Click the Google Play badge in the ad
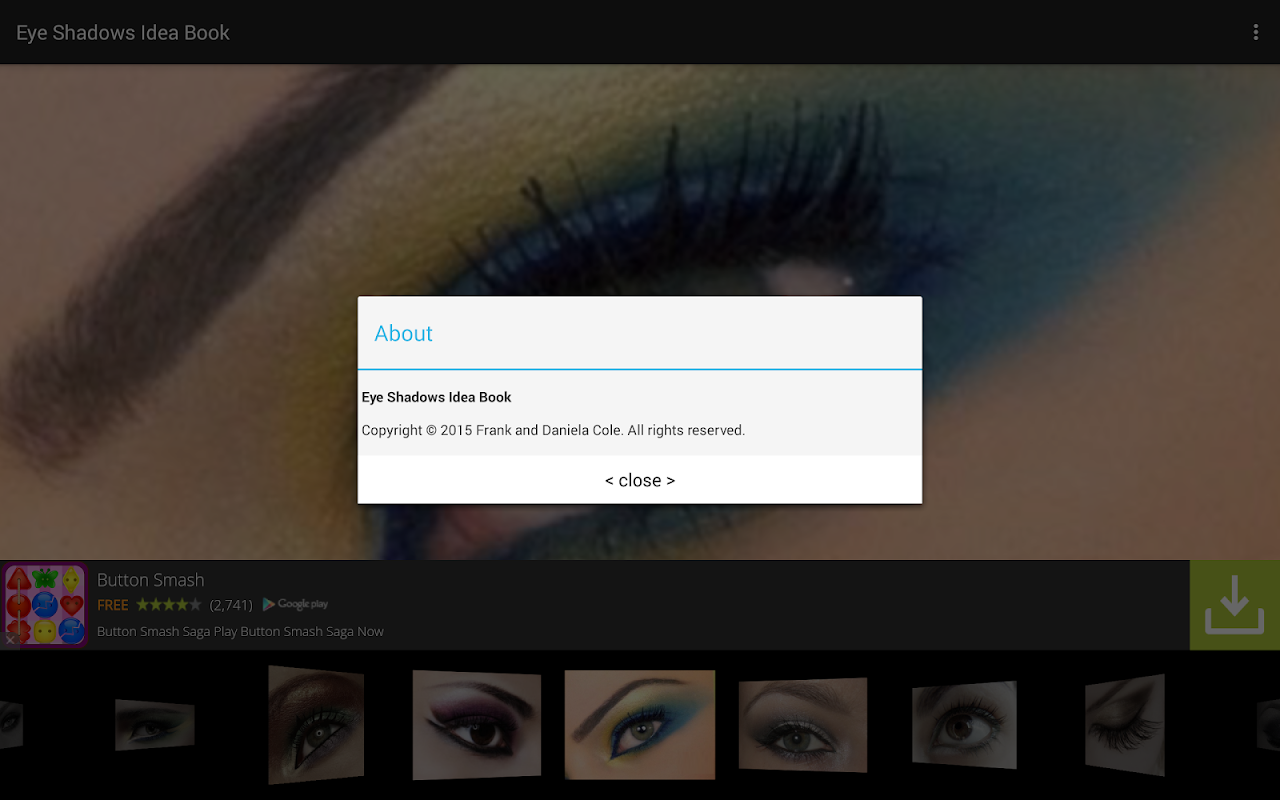The image size is (1280, 800). [296, 604]
